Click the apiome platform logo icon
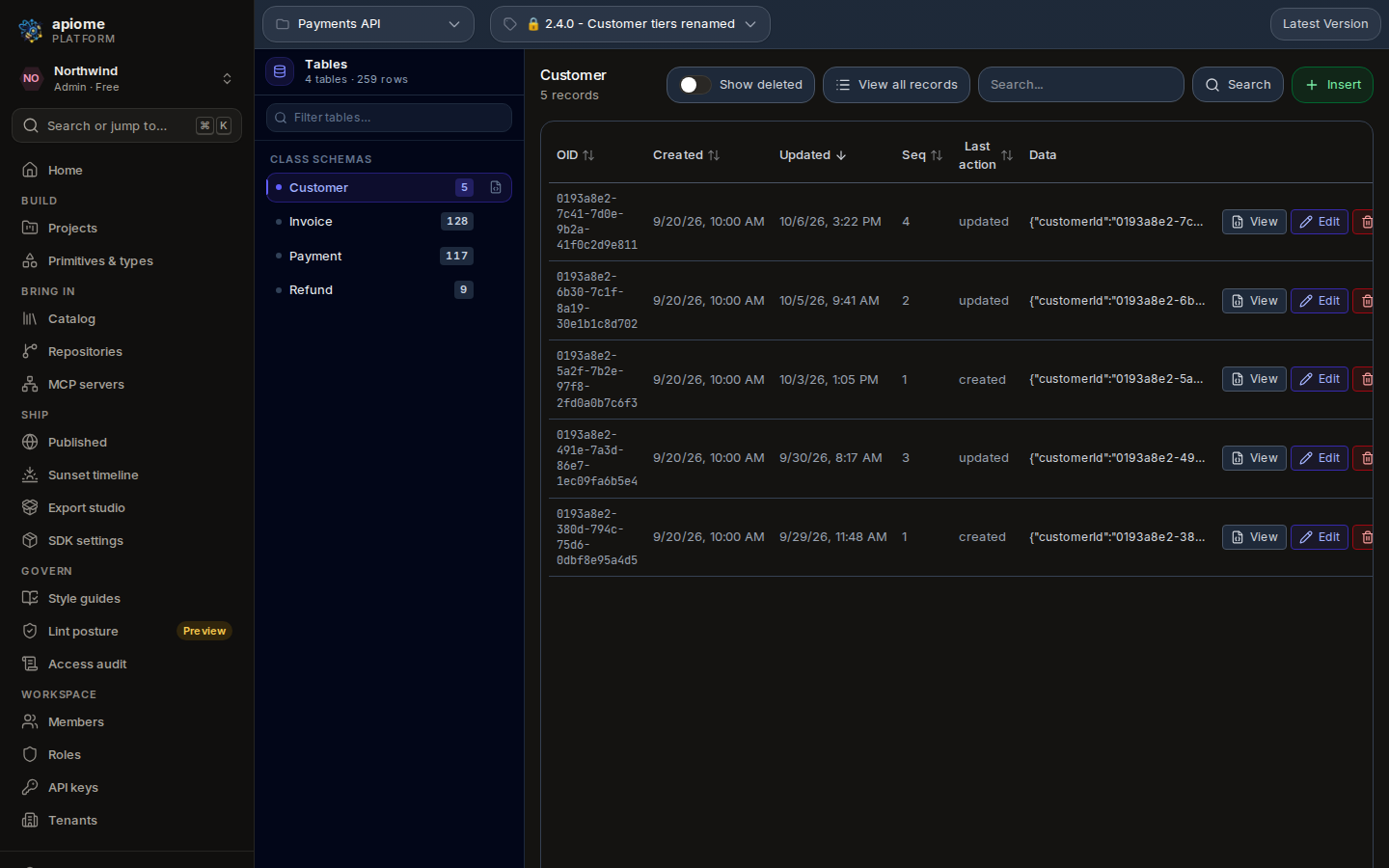Screen dimensions: 1389x868 [31, 31]
